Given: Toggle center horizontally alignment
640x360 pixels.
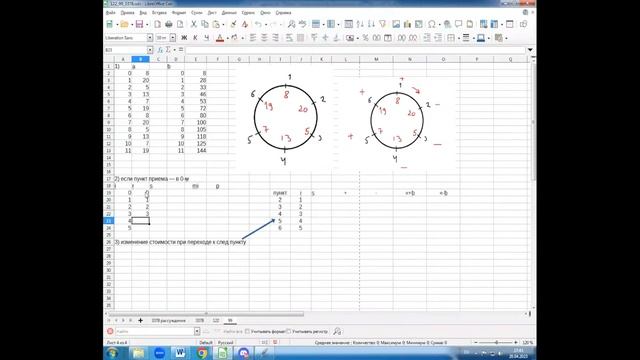Looking at the screenshot, I should 264,38.
